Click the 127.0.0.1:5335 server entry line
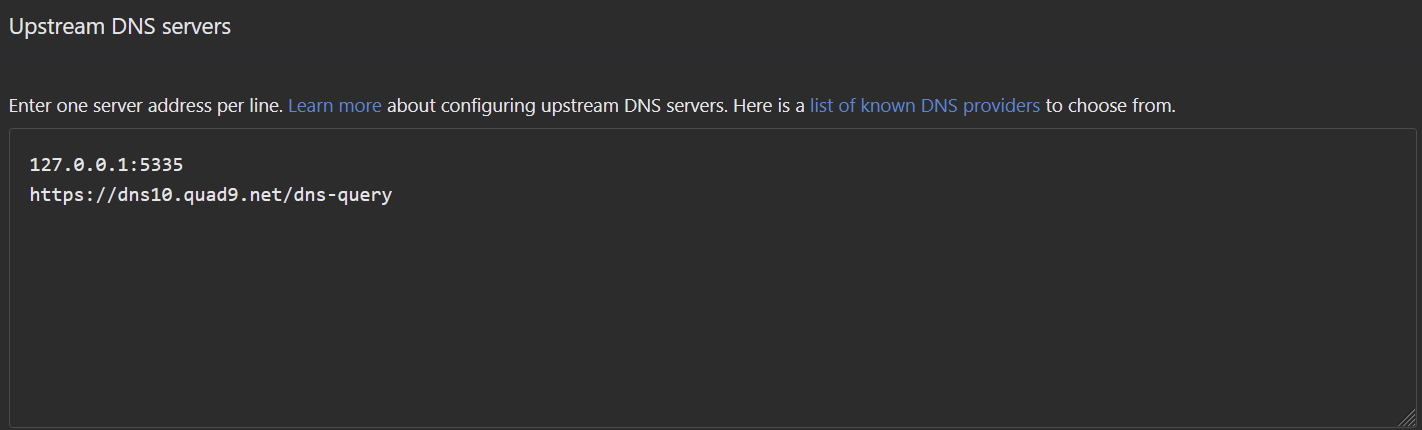 106,165
